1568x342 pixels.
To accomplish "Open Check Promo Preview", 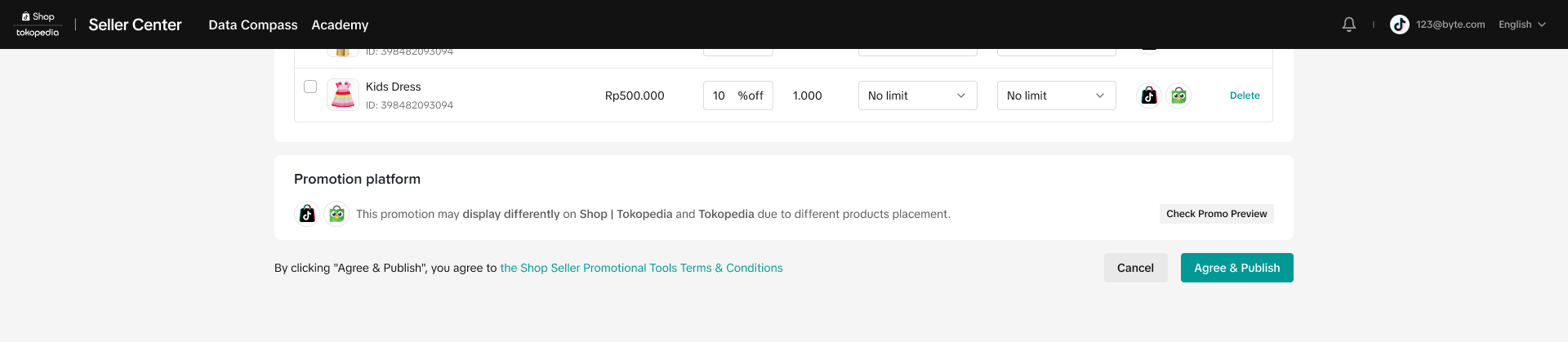I will 1216,214.
